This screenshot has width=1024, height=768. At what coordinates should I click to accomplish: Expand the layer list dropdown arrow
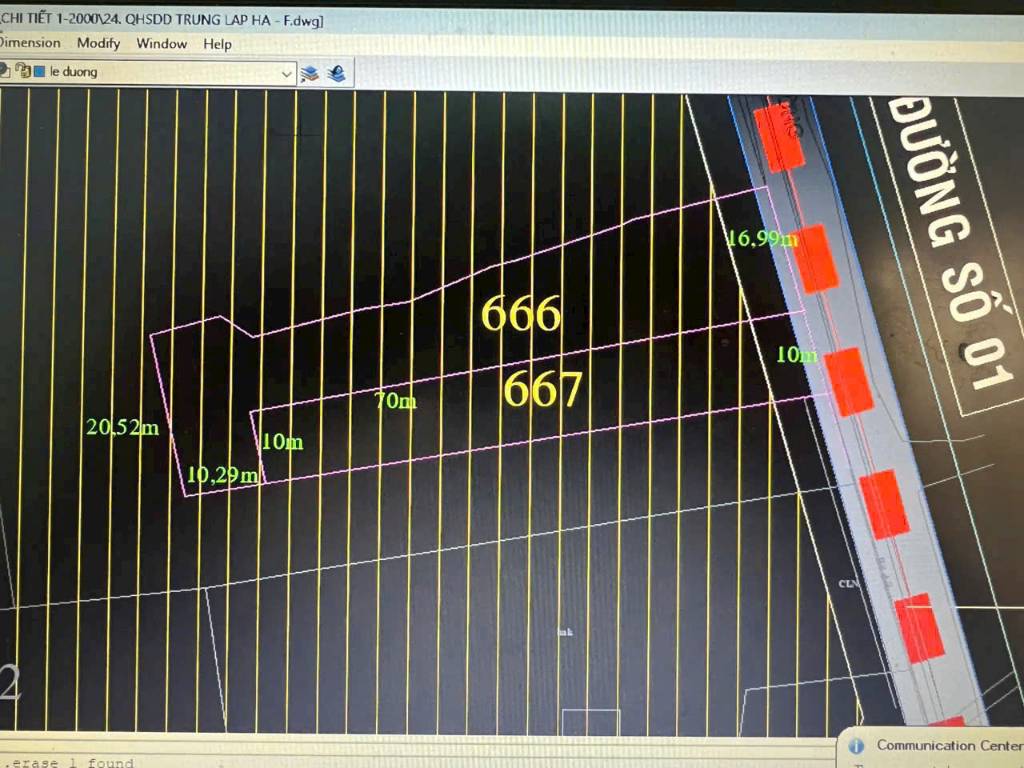pos(287,73)
